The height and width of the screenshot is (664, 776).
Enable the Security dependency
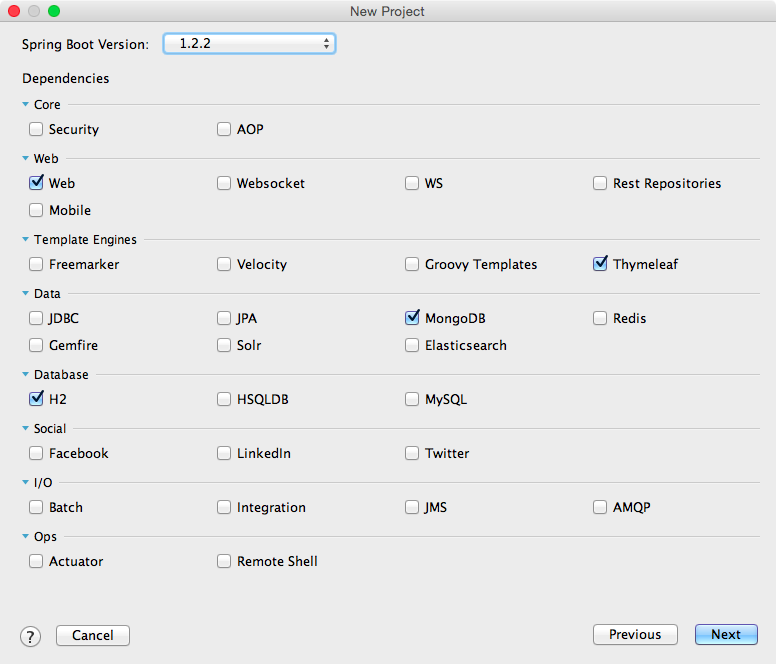36,129
